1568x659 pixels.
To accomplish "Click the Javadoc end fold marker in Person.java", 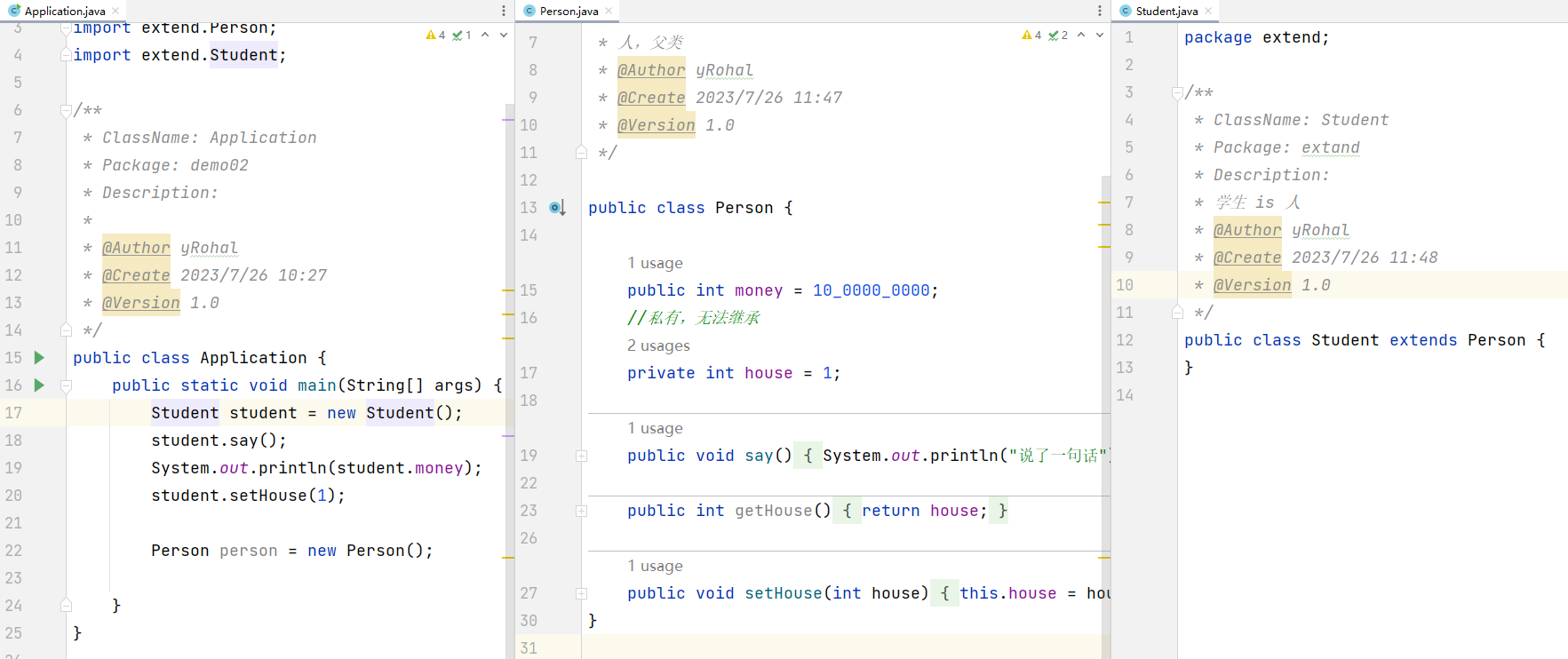I will (x=581, y=153).
